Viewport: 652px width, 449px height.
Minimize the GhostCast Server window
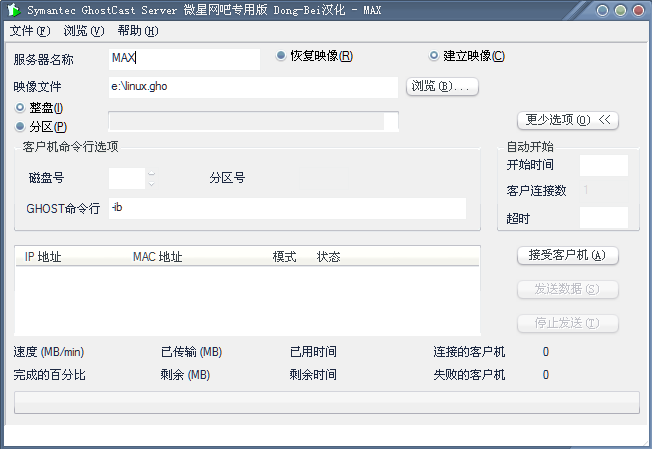point(602,10)
